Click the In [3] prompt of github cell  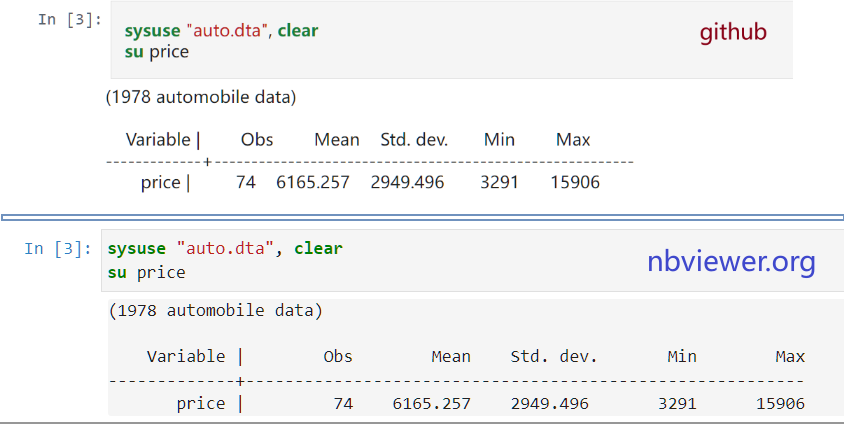click(69, 19)
